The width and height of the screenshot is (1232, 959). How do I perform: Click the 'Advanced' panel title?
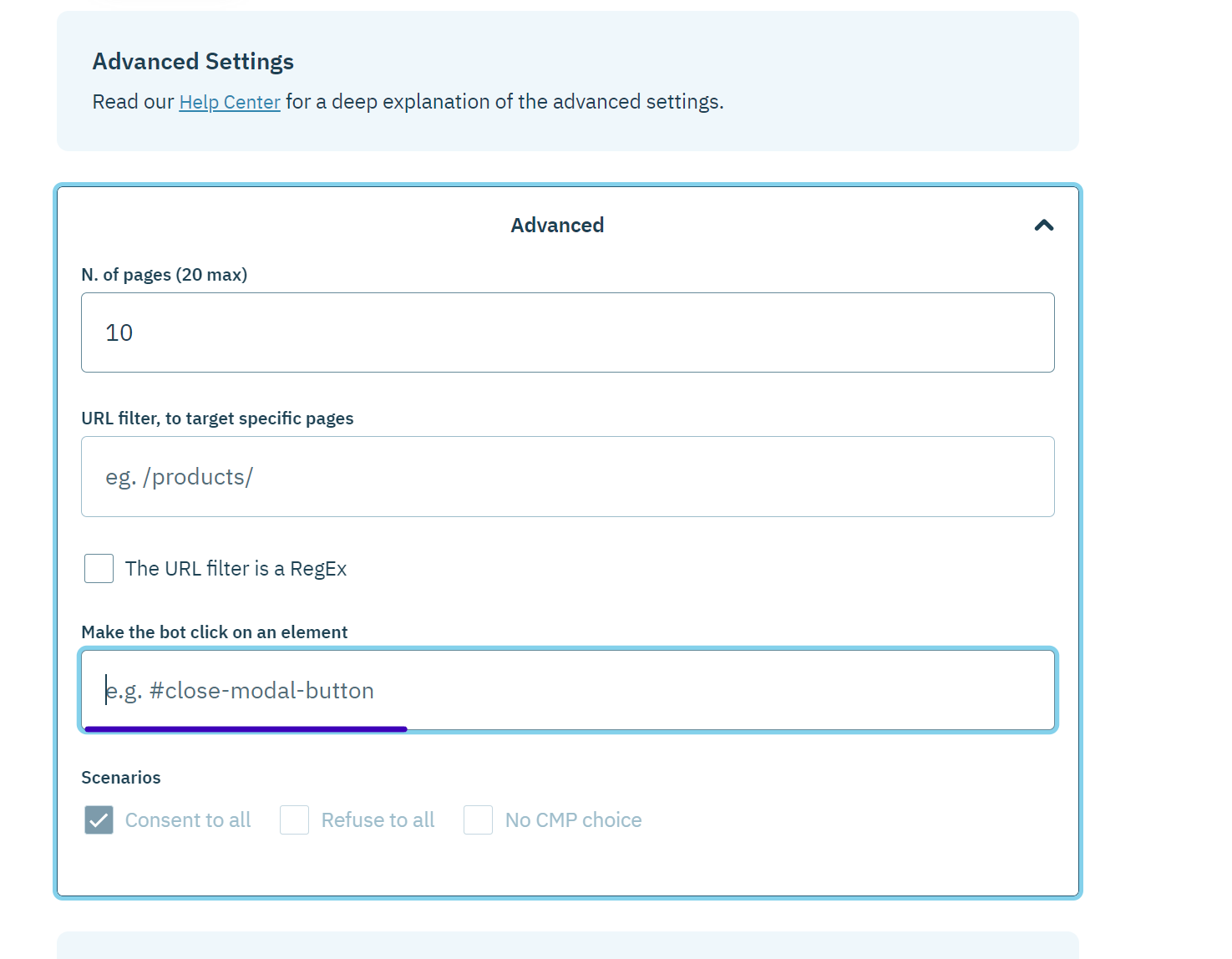coord(556,225)
